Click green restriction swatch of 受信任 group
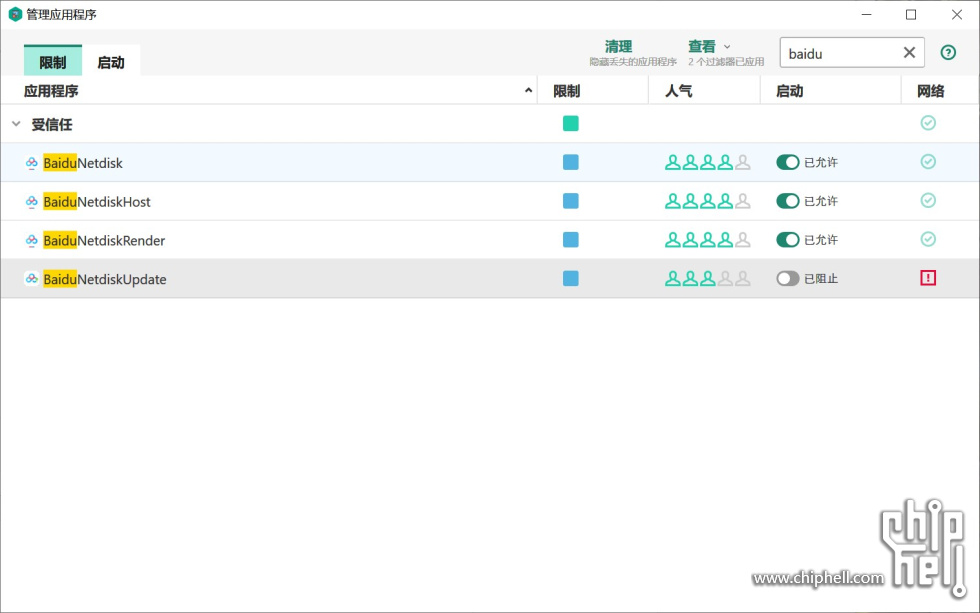 point(571,124)
